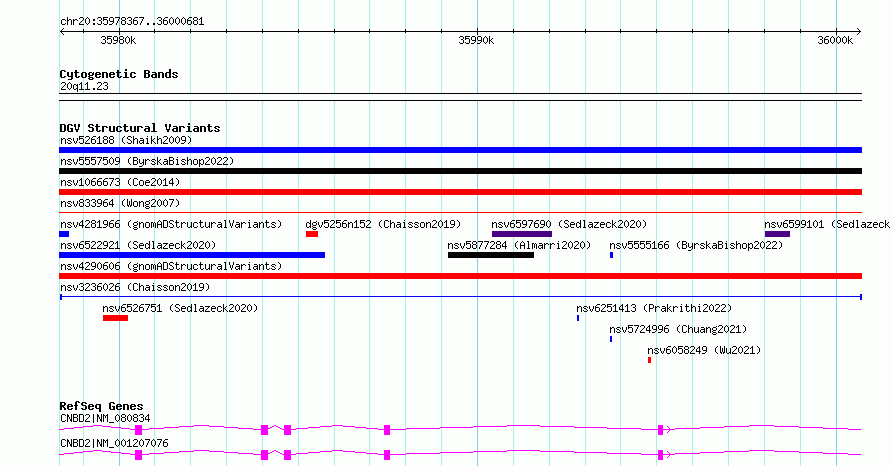
Task: Click the blue nsv6522921 variant bar
Action: click(x=192, y=255)
